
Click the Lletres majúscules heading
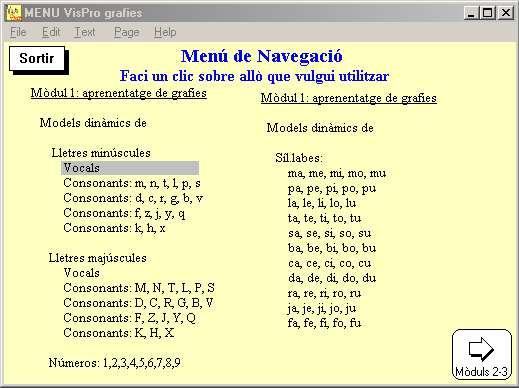[98, 258]
